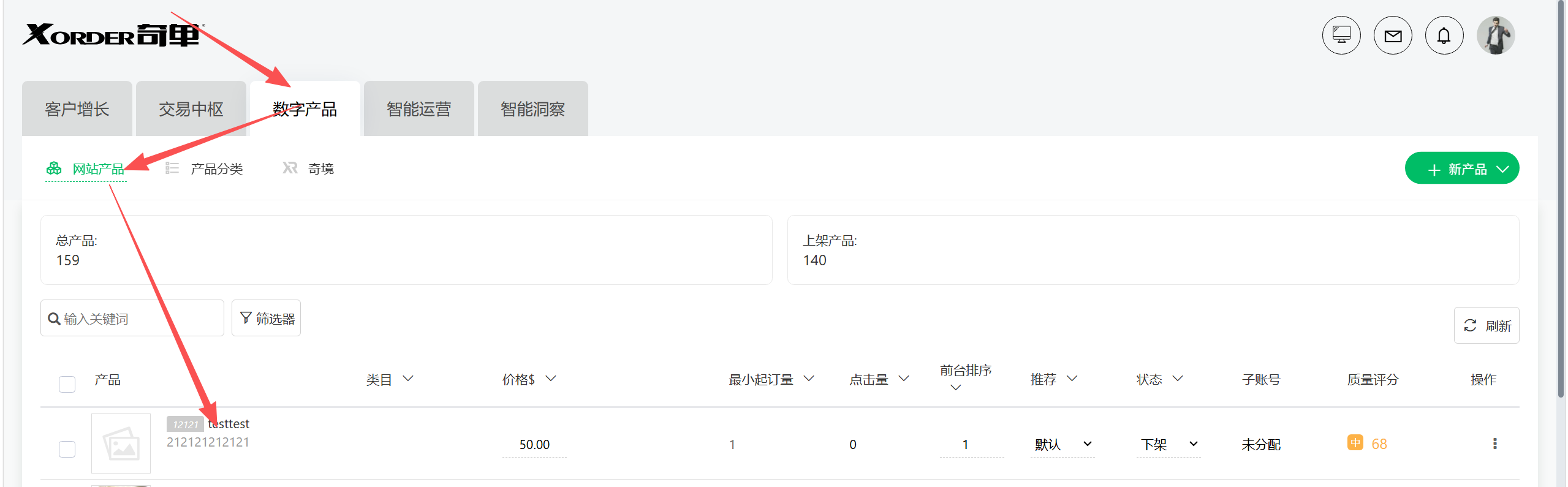Click the 50.00 price field for testtest
This screenshot has height=487, width=1568.
(534, 445)
